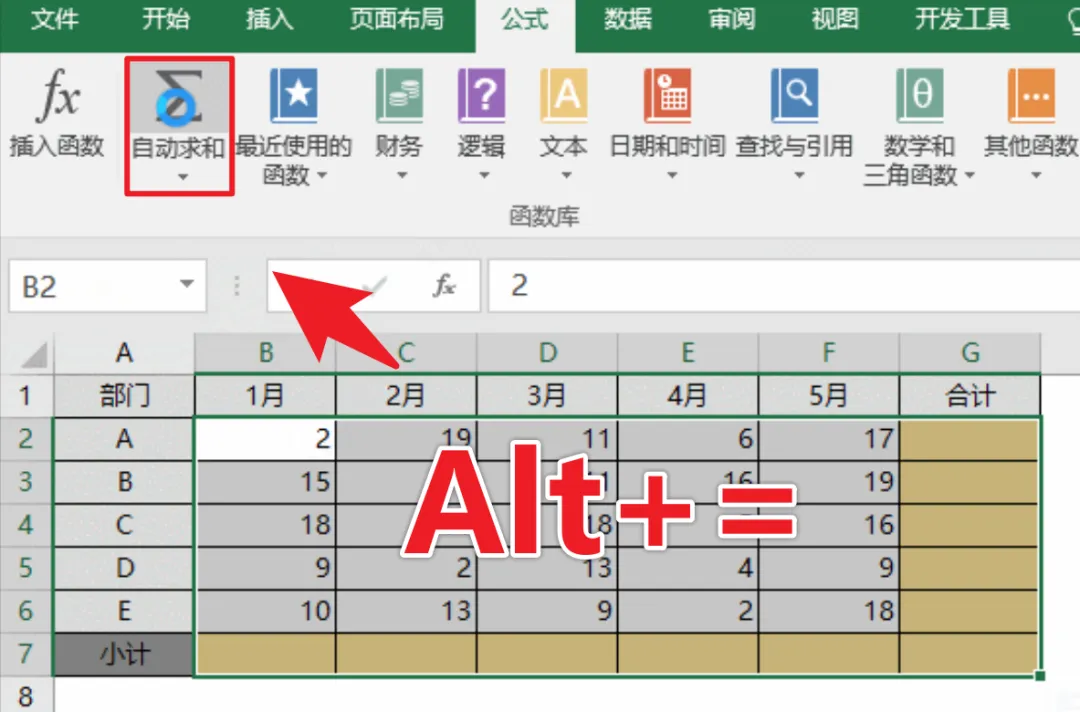Open the Name Box dropdown arrow

[186, 284]
